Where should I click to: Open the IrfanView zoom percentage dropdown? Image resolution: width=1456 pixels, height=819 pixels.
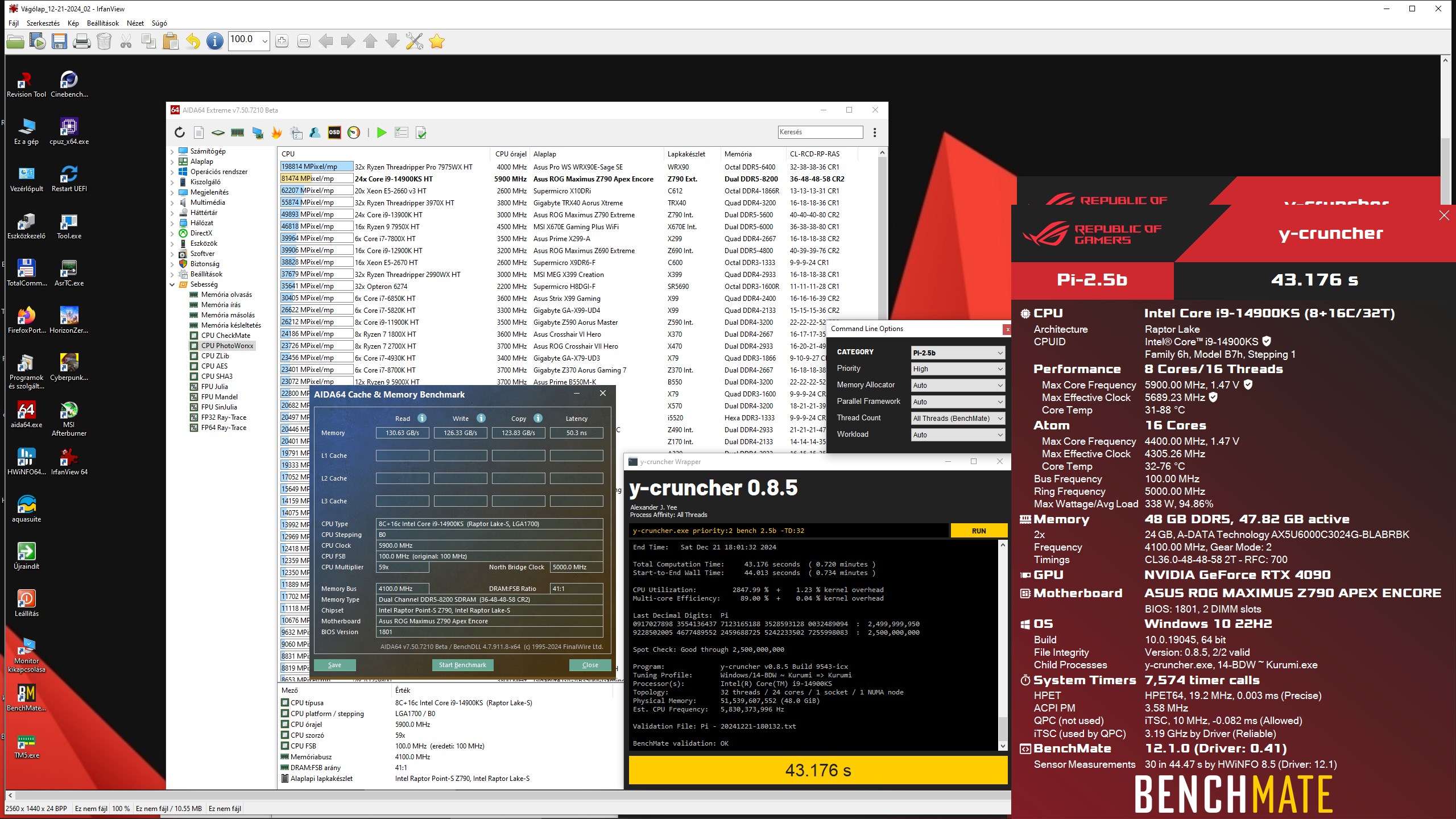pyautogui.click(x=264, y=41)
